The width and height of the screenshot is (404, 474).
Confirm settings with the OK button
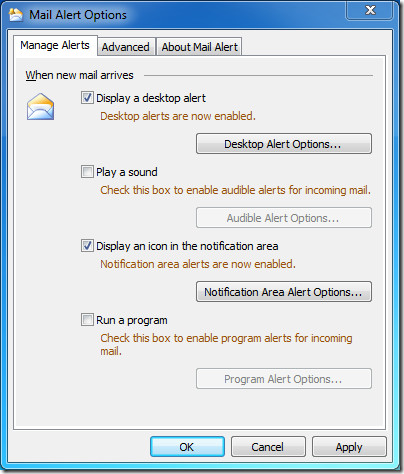point(187,447)
